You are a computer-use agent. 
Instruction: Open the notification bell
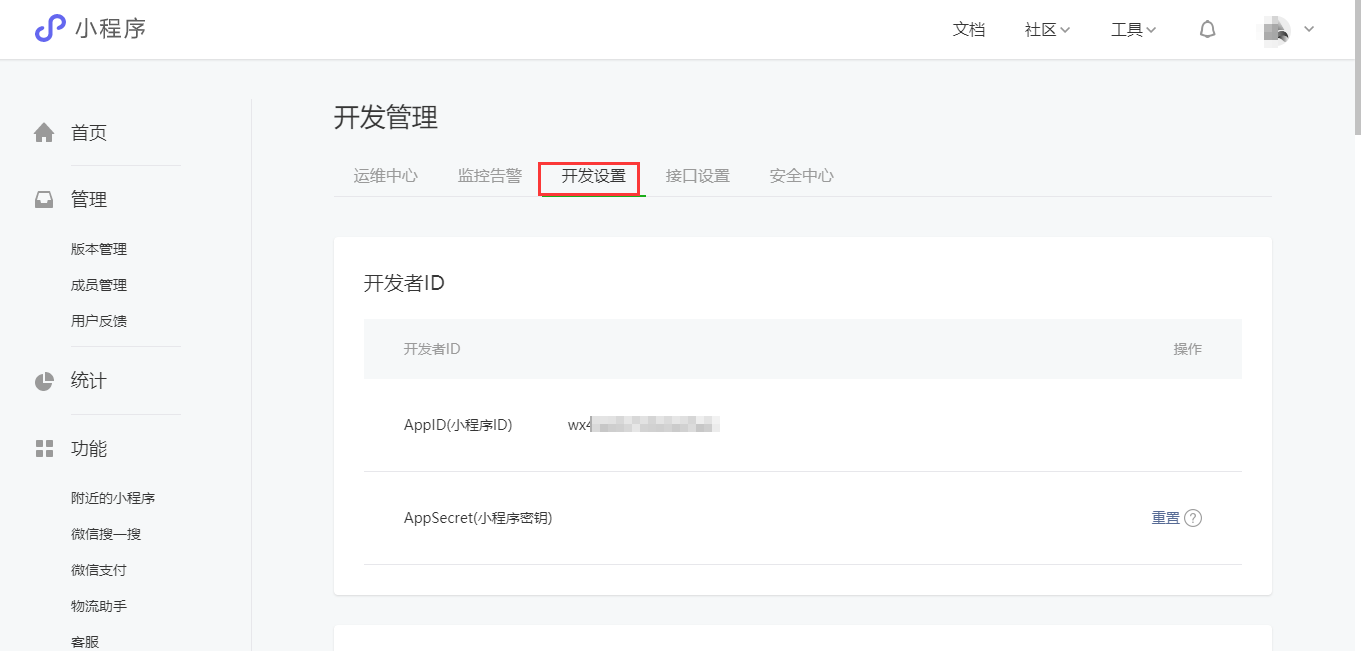pyautogui.click(x=1207, y=29)
